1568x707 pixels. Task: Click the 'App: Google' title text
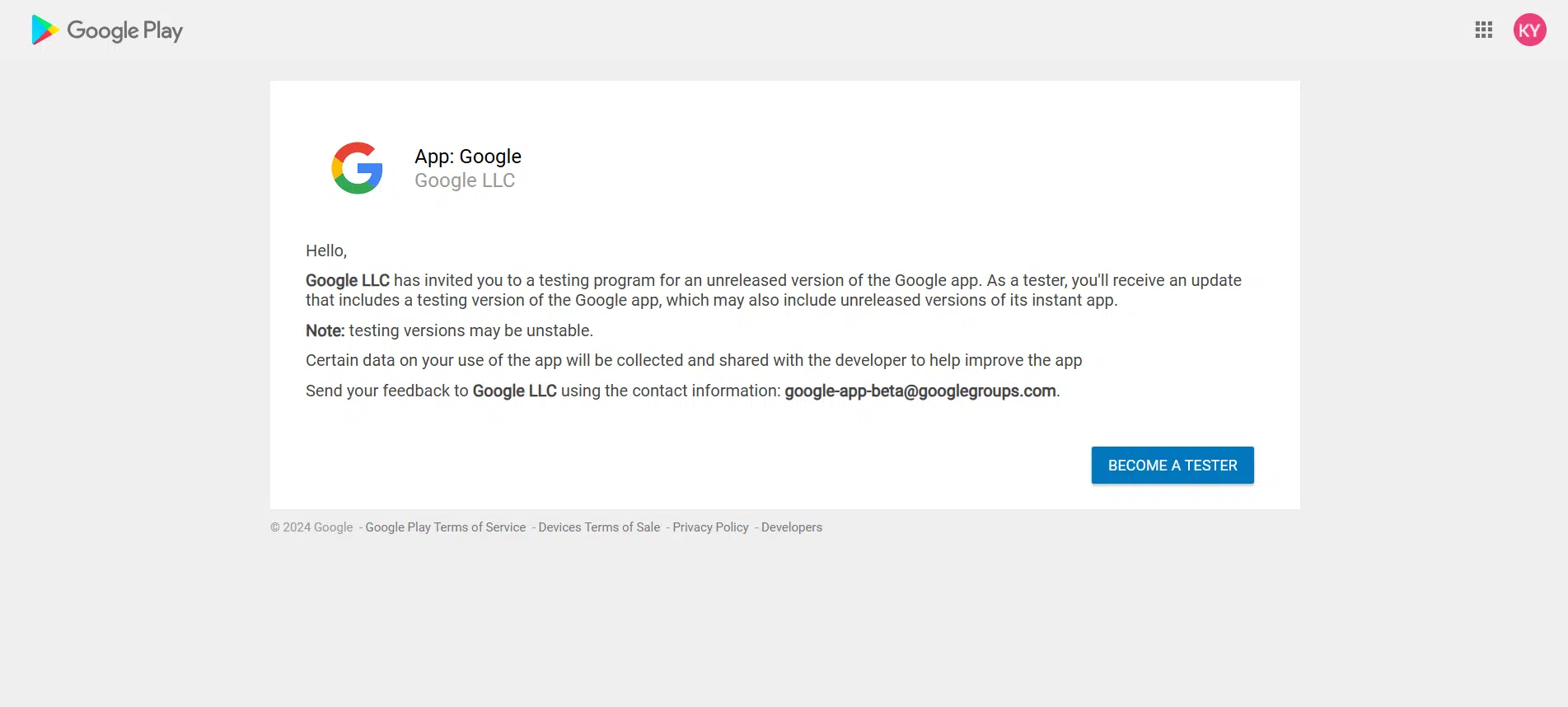[x=468, y=157]
